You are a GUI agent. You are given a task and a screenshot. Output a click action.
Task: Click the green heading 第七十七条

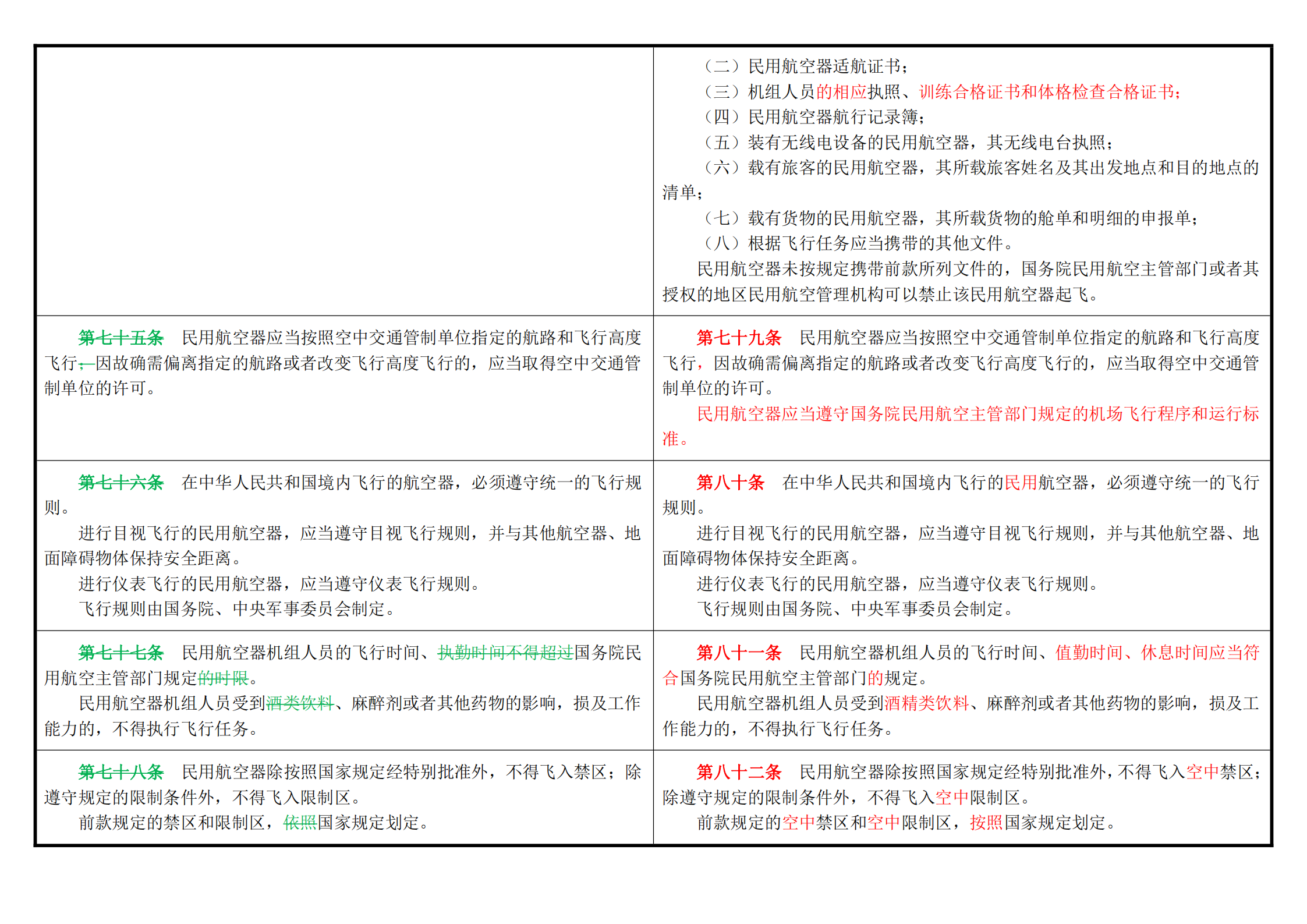(x=121, y=653)
